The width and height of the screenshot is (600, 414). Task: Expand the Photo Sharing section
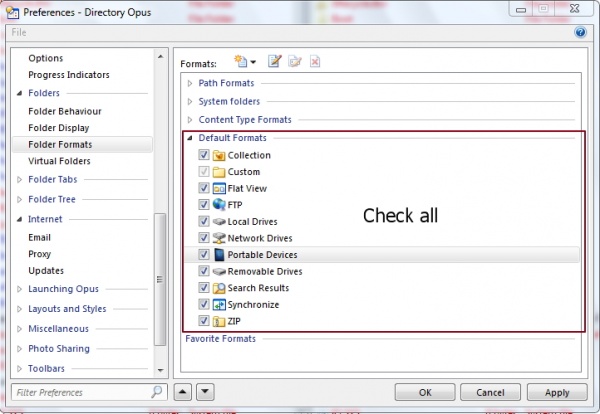click(20, 349)
